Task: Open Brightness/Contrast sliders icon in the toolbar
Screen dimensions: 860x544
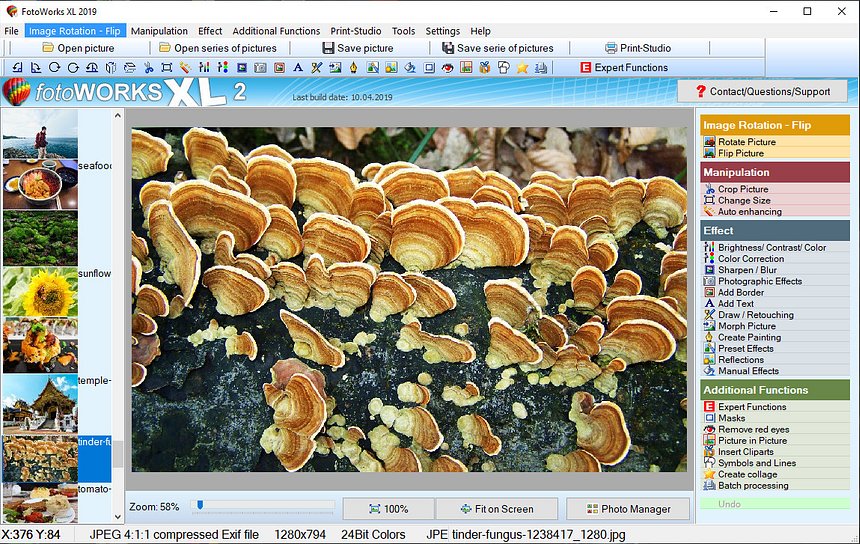Action: click(x=204, y=67)
